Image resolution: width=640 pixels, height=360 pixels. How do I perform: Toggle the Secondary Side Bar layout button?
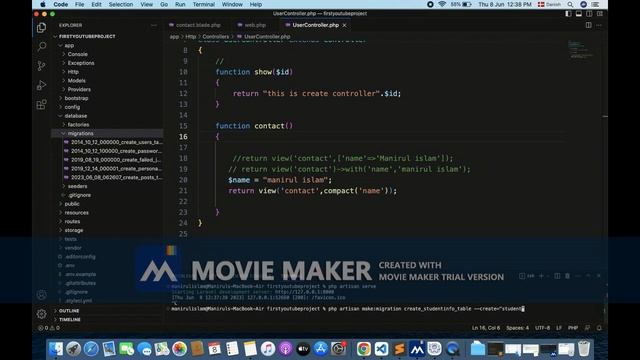click(x=589, y=14)
